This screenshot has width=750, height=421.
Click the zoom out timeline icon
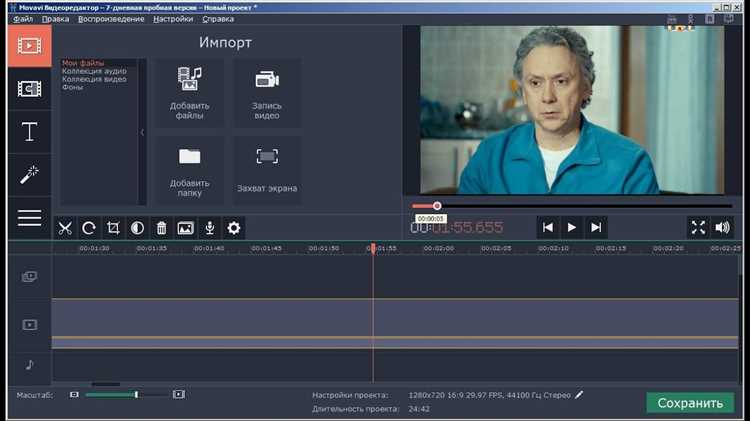[x=74, y=395]
